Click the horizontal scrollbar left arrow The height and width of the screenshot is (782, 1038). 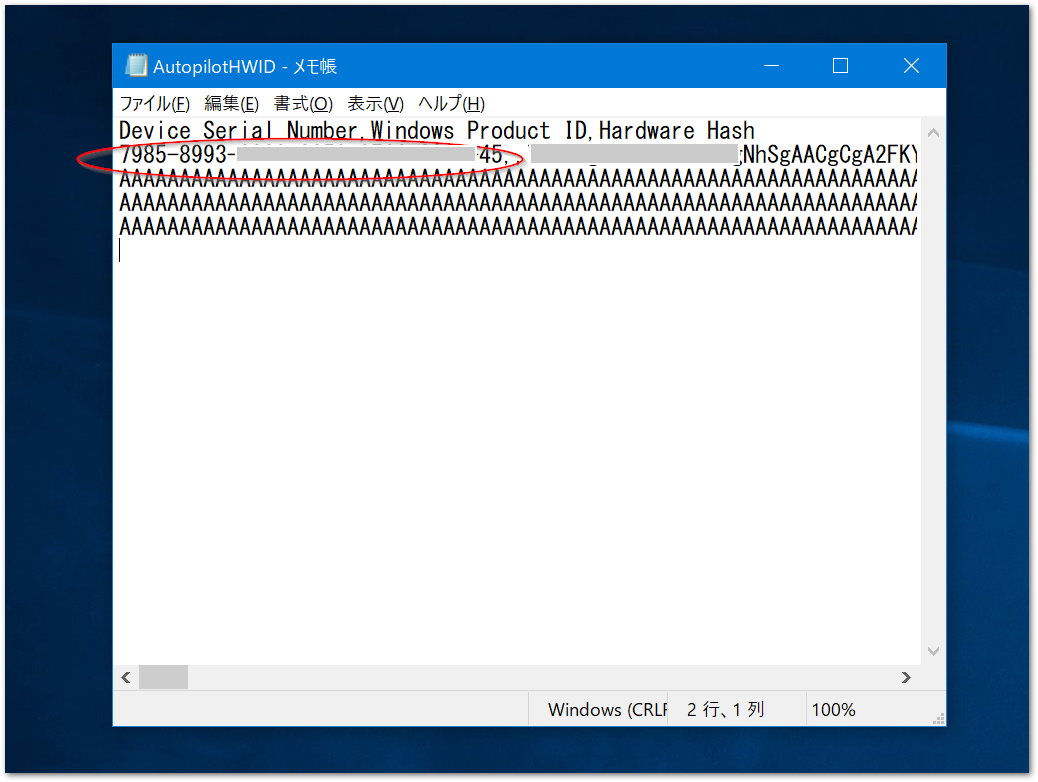point(126,677)
